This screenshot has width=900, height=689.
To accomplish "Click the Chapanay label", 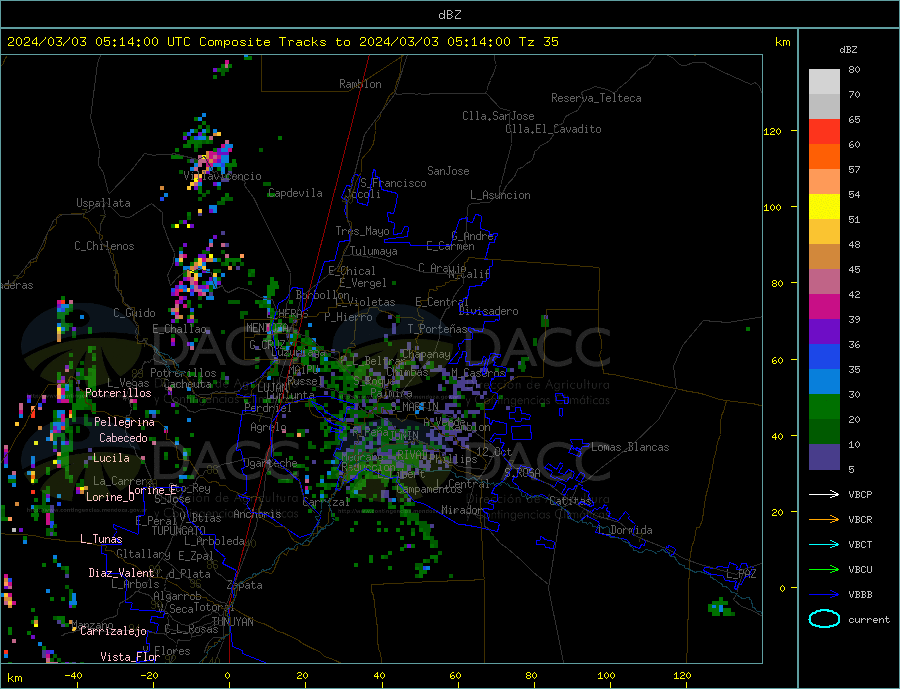I will click(425, 355).
